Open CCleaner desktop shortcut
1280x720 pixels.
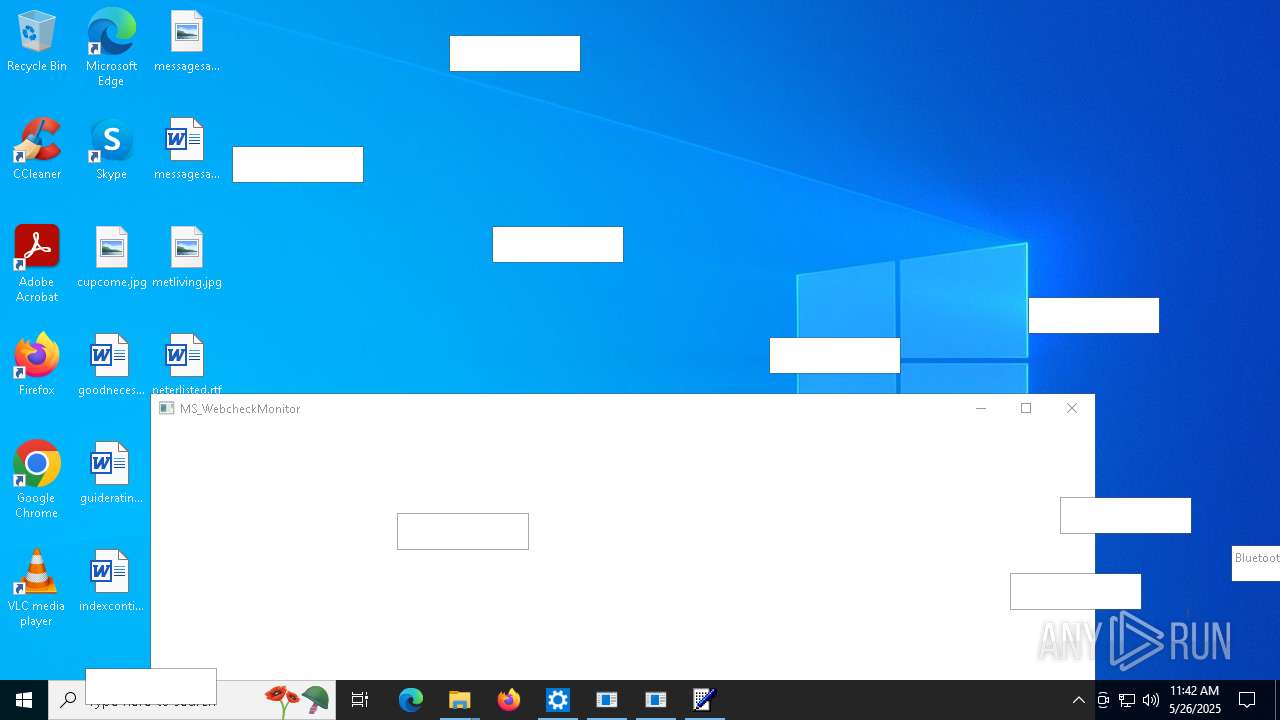click(37, 150)
